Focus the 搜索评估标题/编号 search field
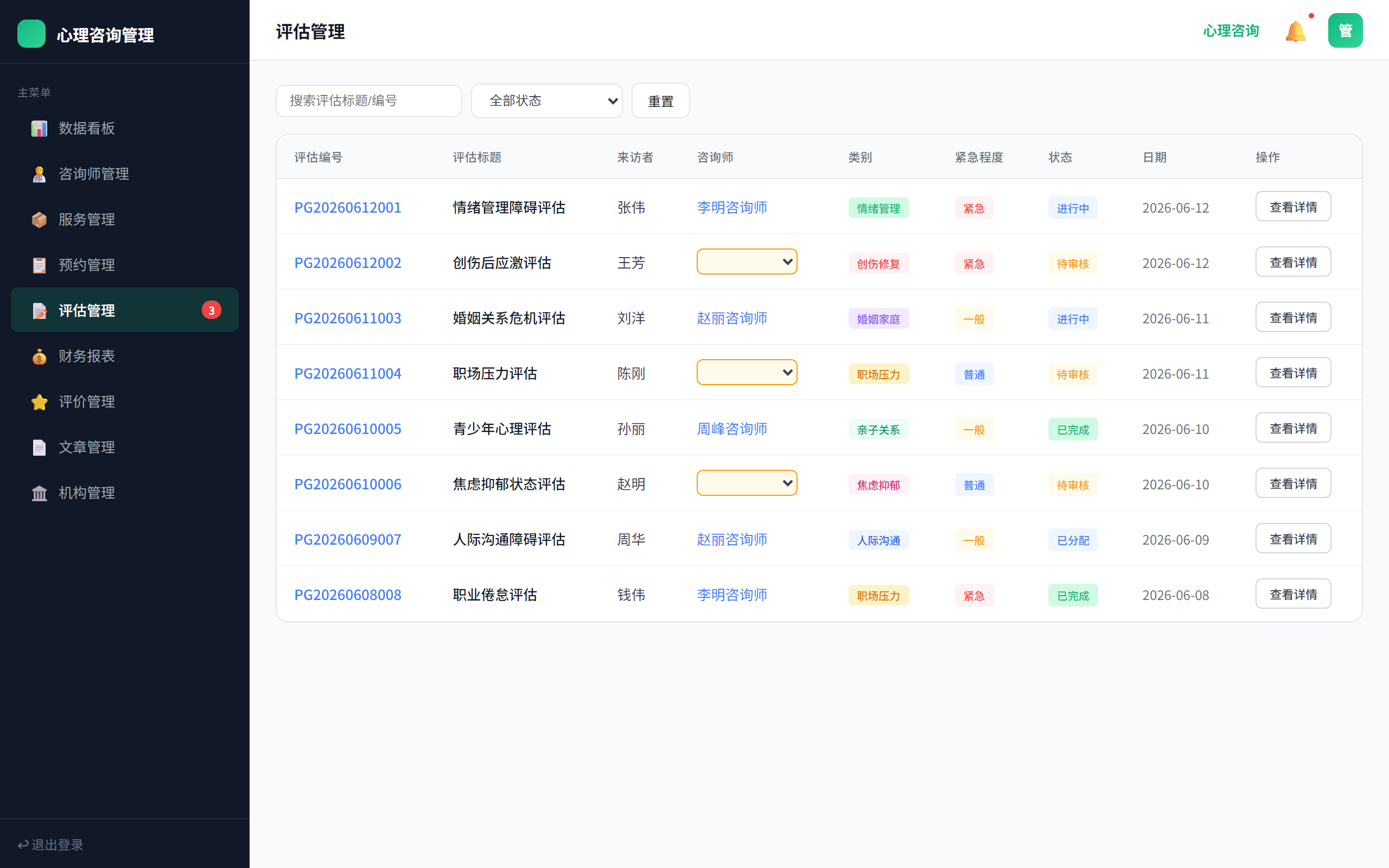This screenshot has width=1389, height=868. (368, 101)
